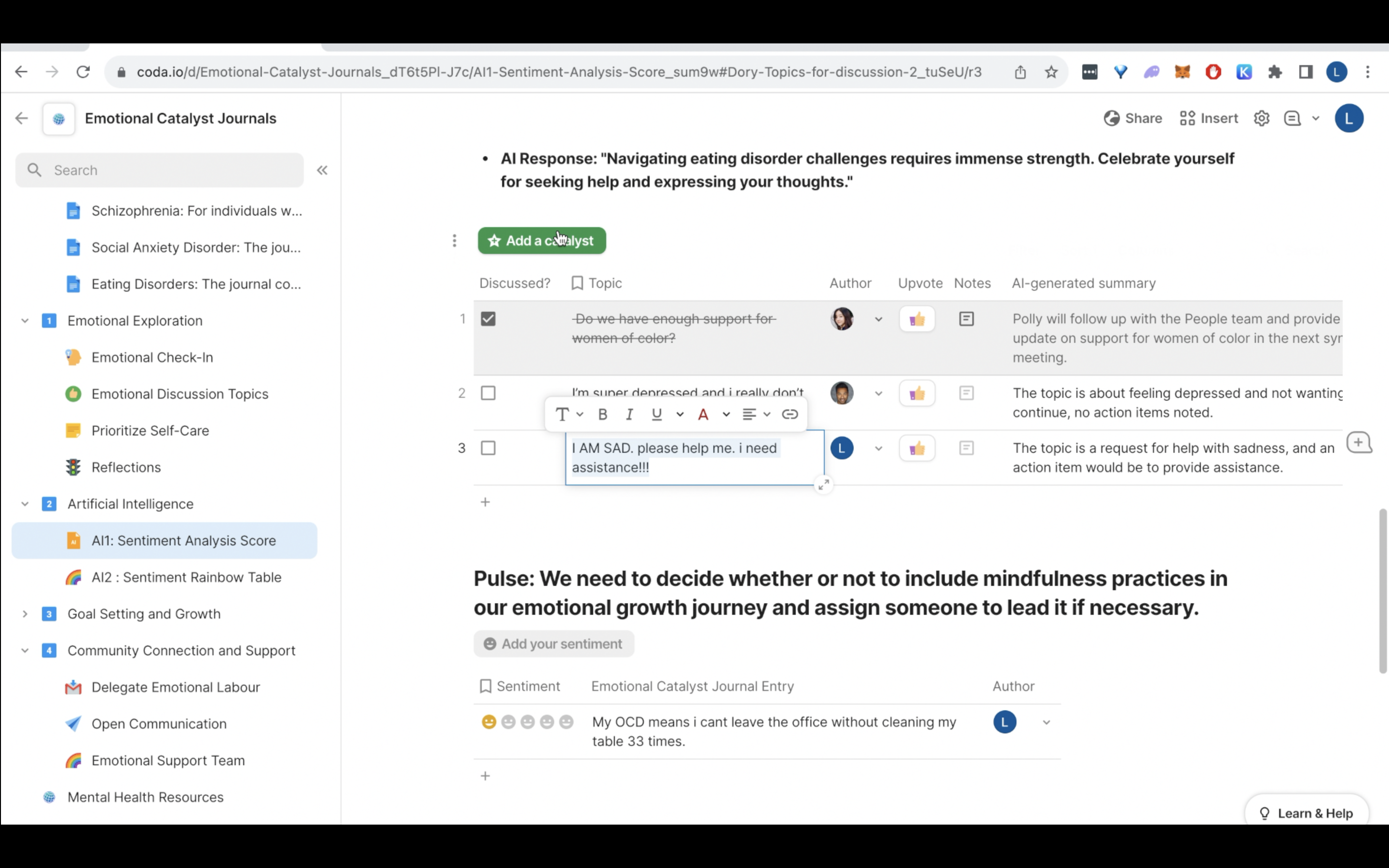Insert a link from the formatting toolbar

(x=790, y=415)
